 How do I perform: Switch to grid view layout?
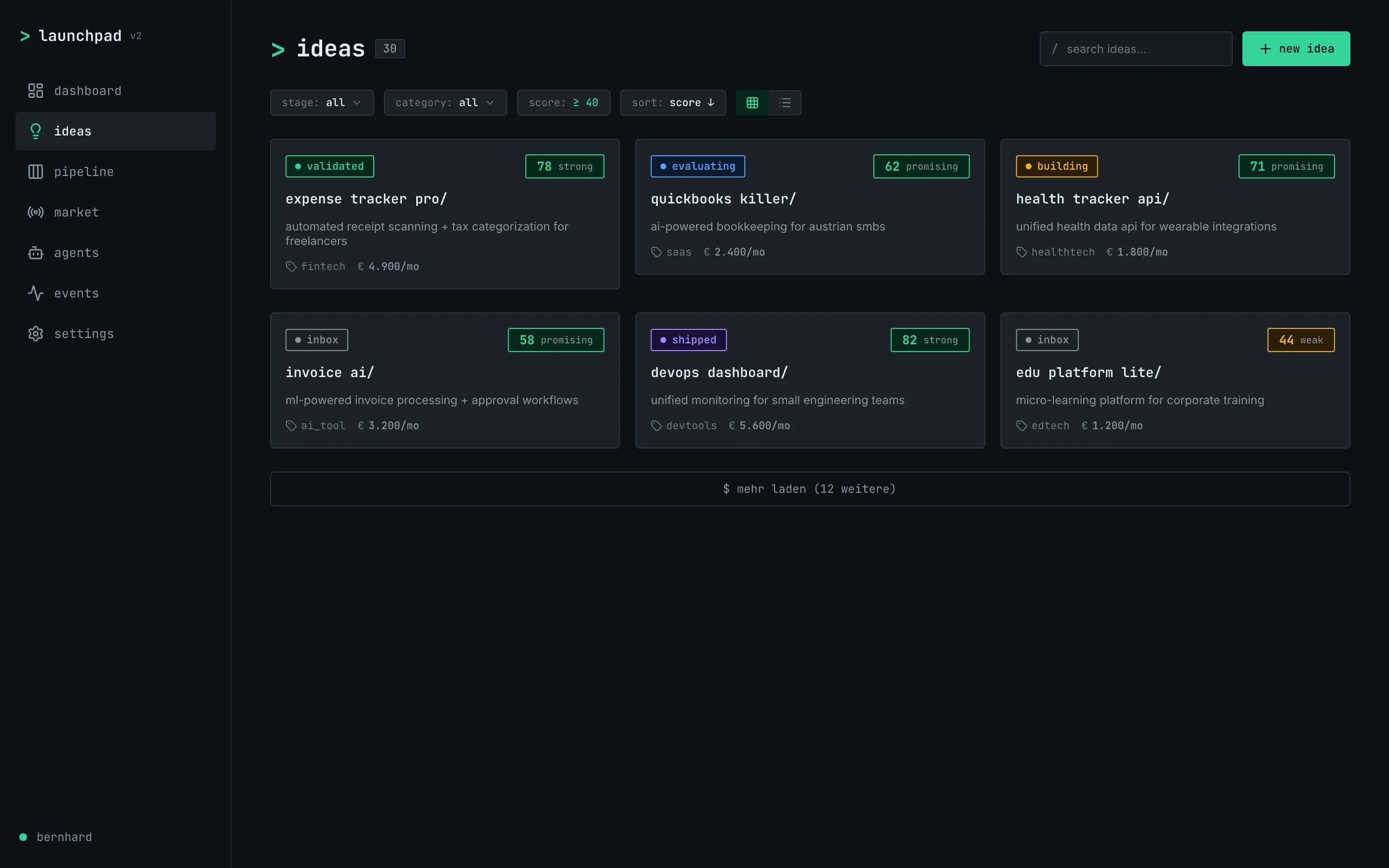pos(752,103)
